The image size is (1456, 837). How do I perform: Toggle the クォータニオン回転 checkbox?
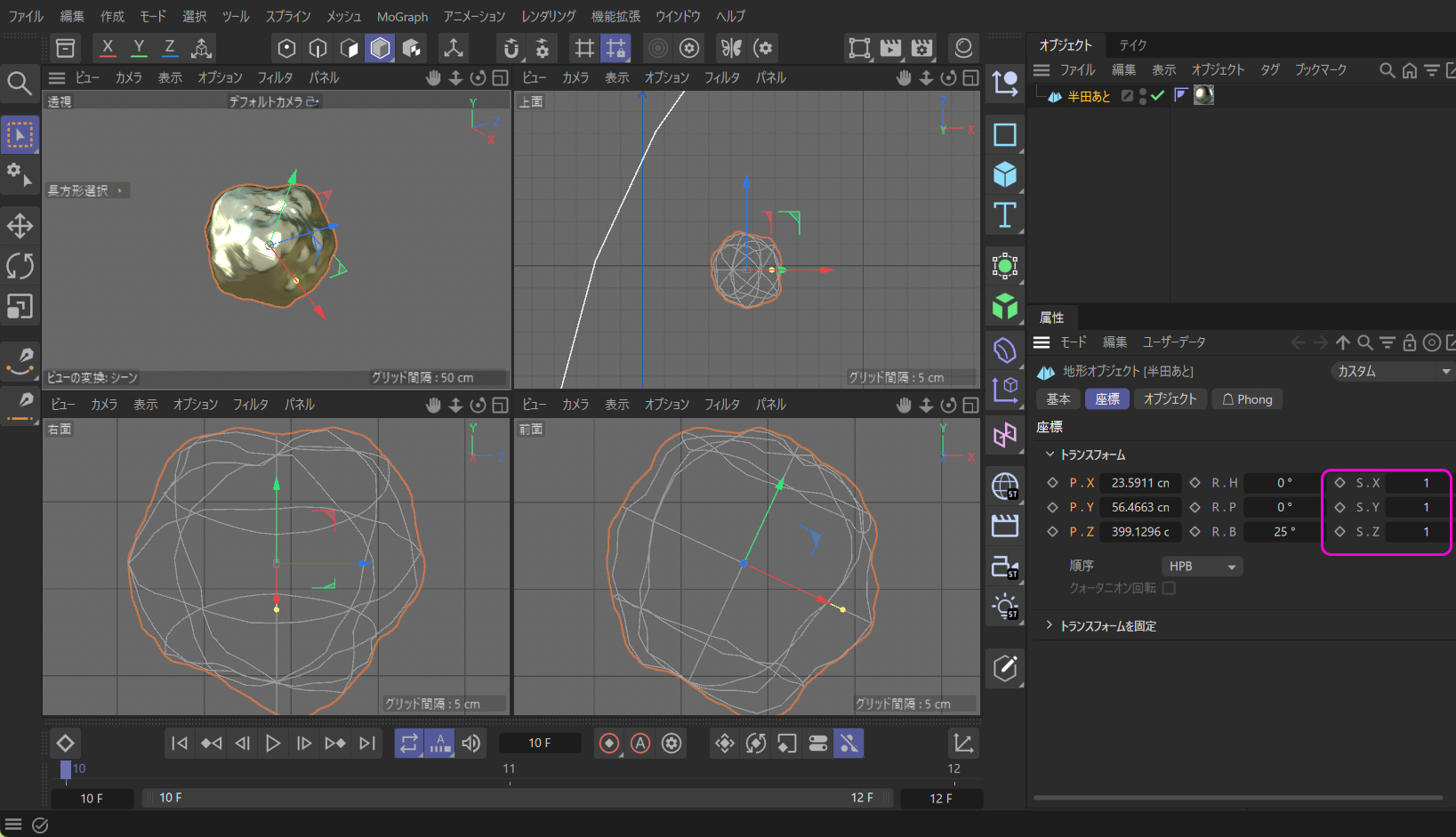pyautogui.click(x=1169, y=588)
